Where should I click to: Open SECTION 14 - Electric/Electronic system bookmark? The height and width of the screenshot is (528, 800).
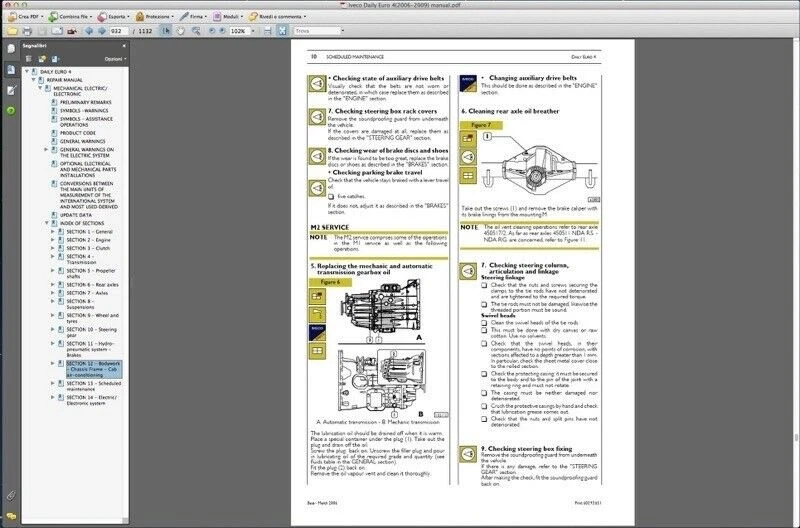click(92, 400)
